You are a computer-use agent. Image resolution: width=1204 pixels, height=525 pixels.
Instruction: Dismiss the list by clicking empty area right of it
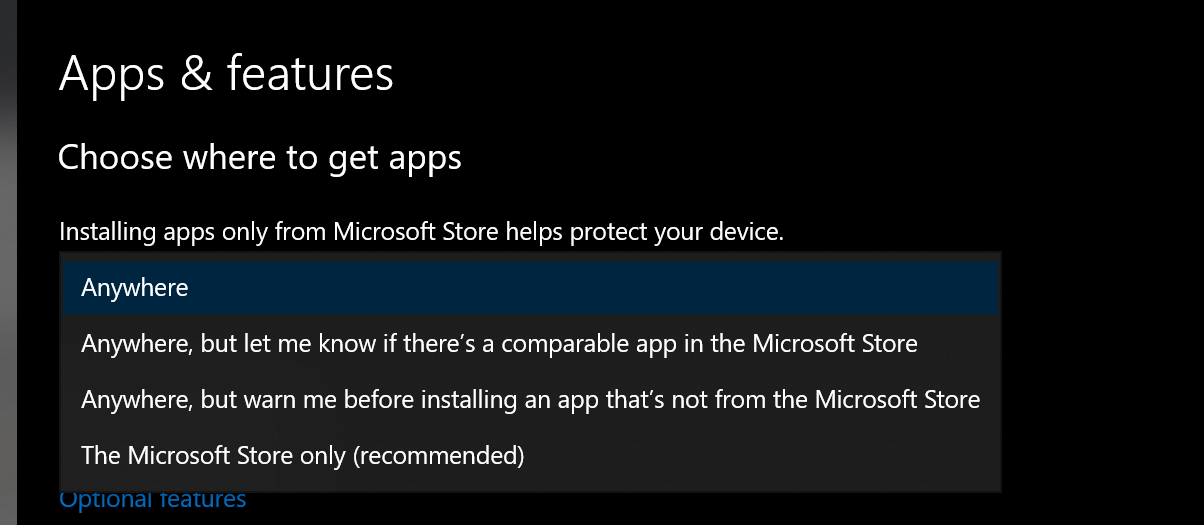coord(1100,370)
